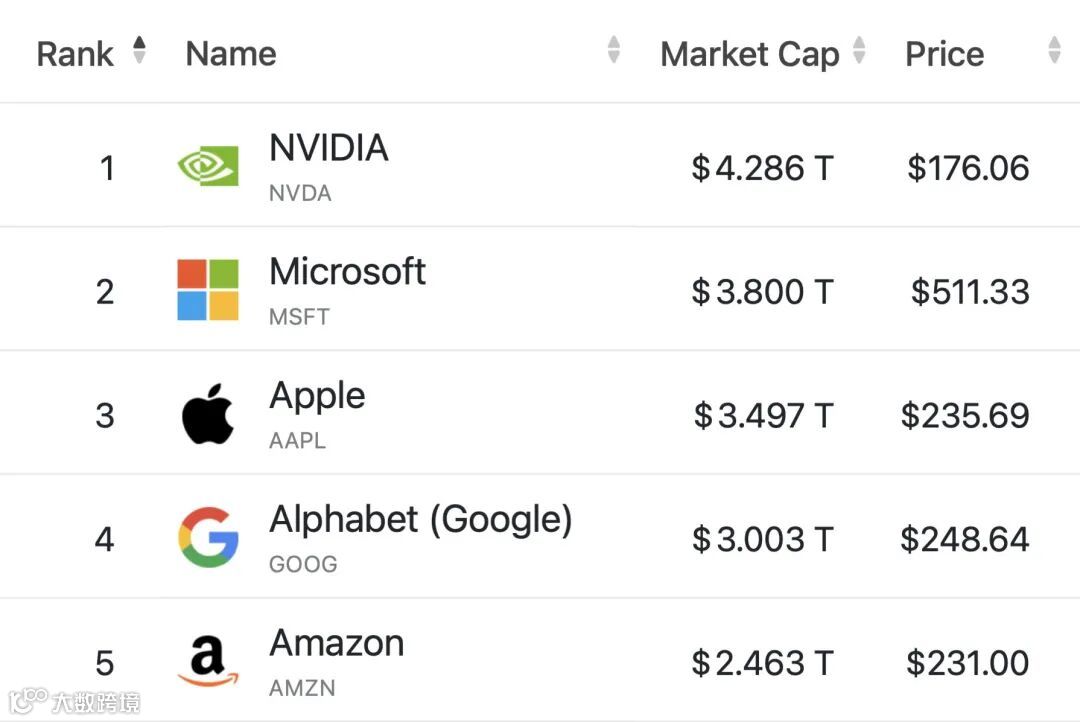
Task: Open the NVIDIA company link
Action: pos(328,148)
